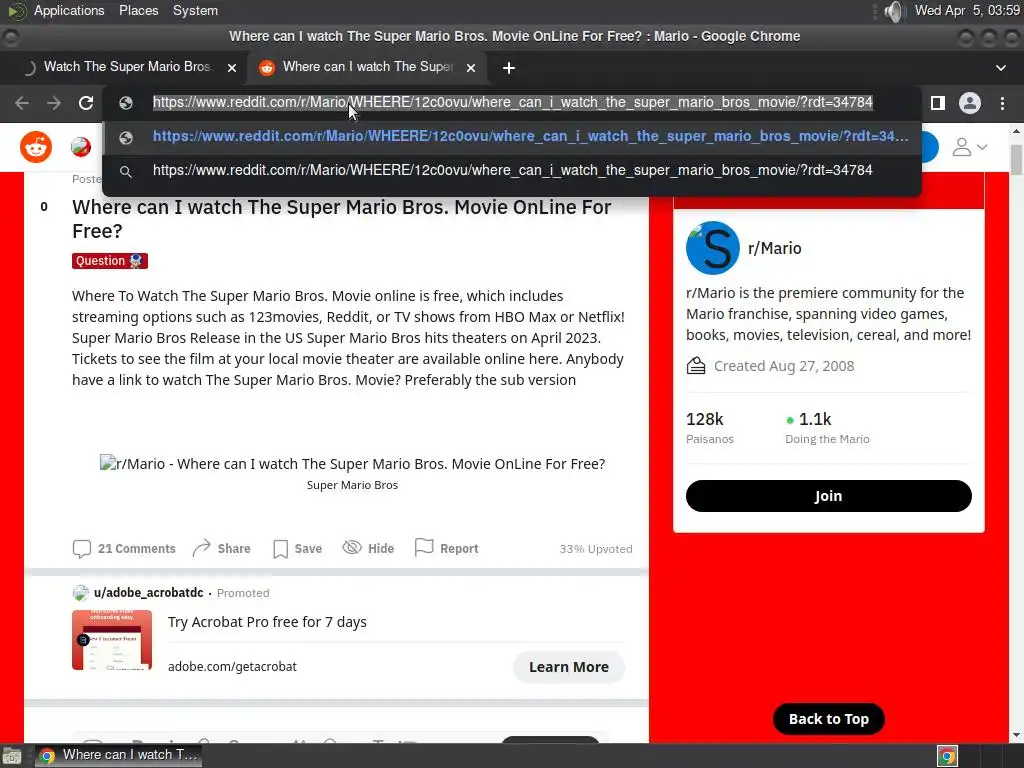Viewport: 1024px width, 768px height.
Task: Click the post vote score '0'
Action: 44,207
